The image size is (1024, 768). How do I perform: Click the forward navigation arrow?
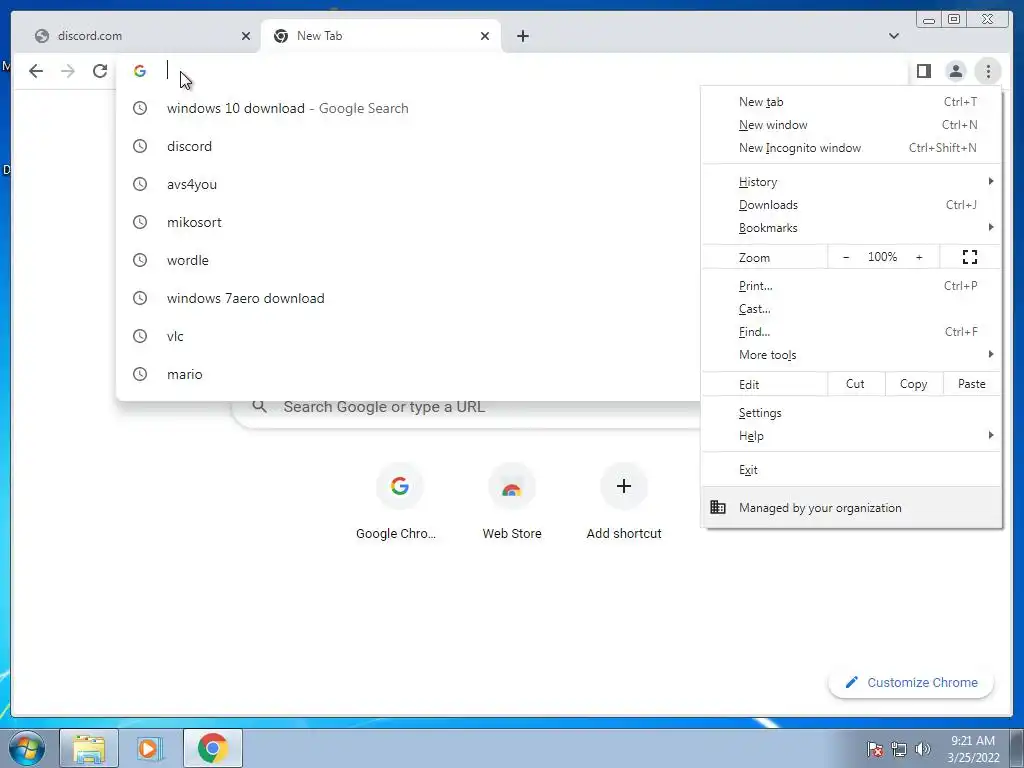[x=68, y=71]
